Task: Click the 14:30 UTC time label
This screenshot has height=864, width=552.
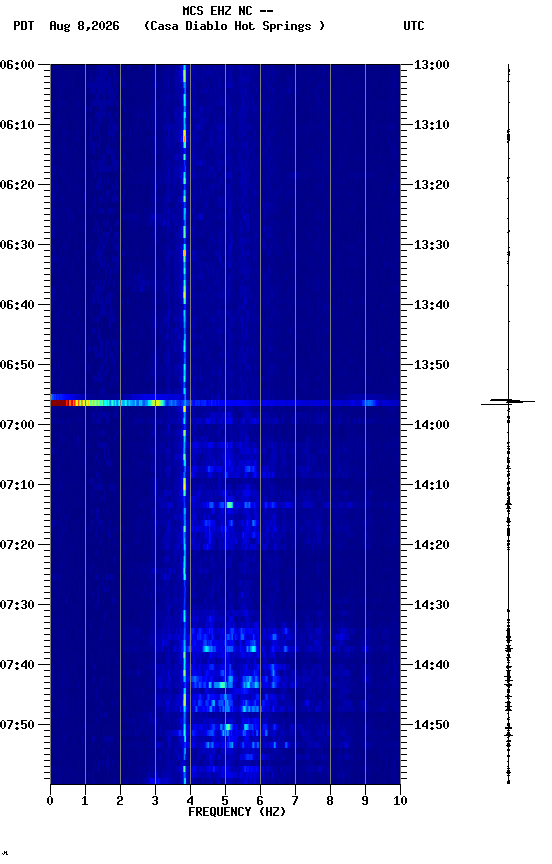Action: click(x=432, y=605)
